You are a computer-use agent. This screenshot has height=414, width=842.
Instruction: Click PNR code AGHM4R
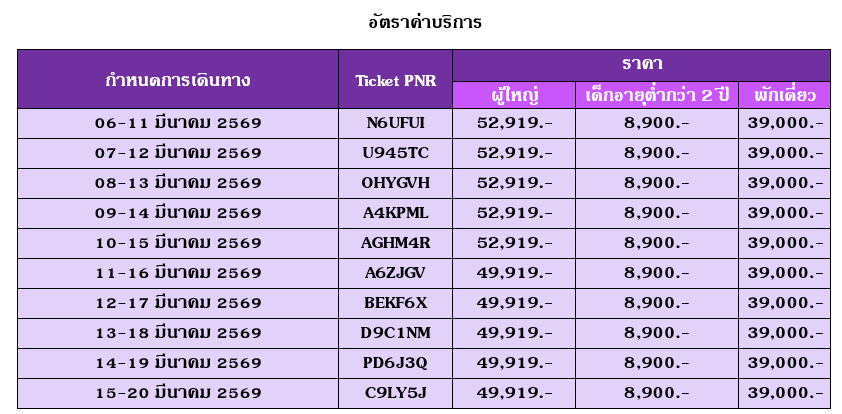point(395,243)
